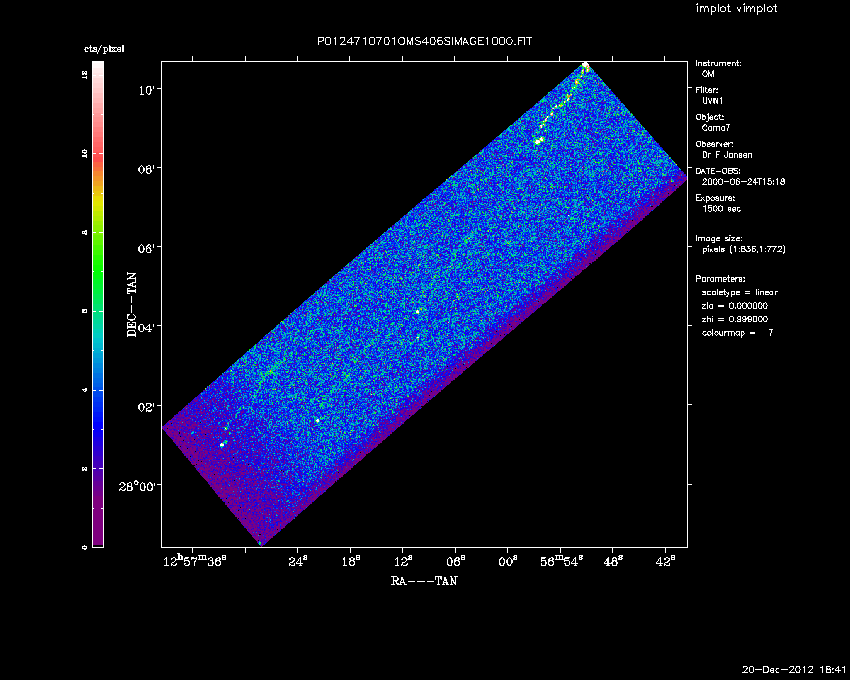The width and height of the screenshot is (850, 680).
Task: Select the date value '2000-06-24T15:18'
Action: click(743, 182)
